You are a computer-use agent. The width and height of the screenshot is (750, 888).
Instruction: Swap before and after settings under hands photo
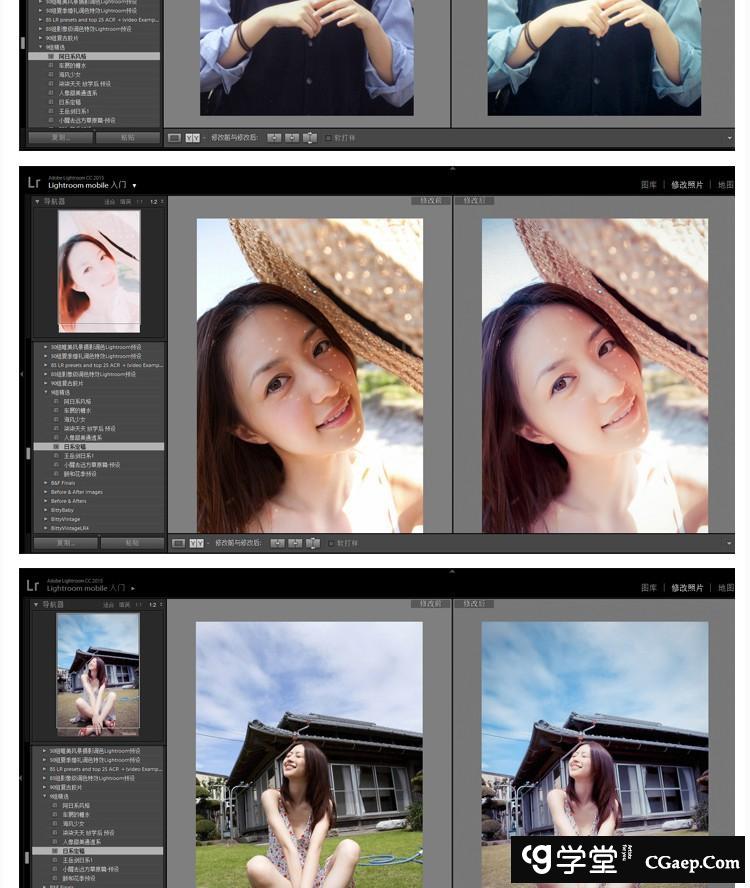coord(310,138)
